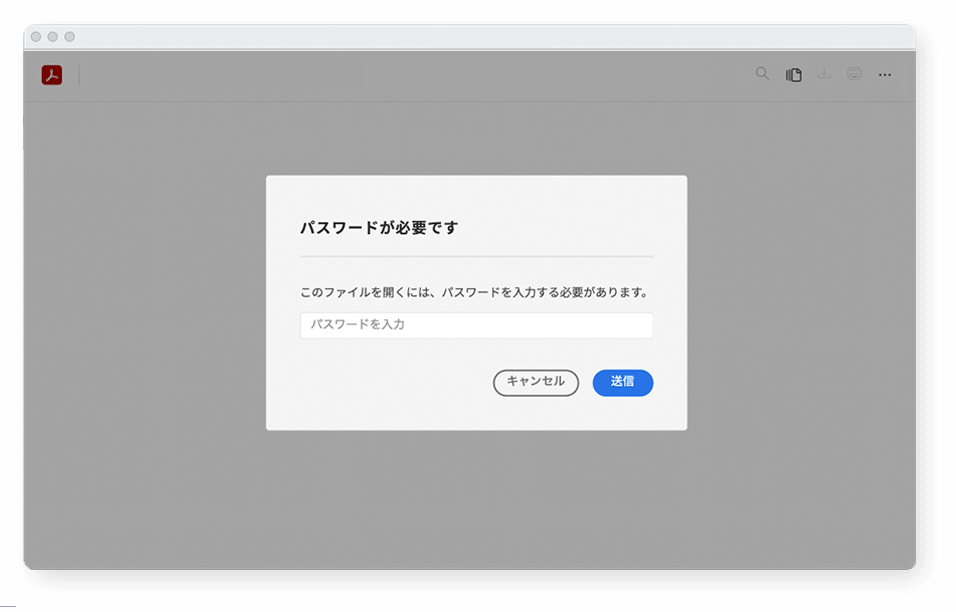Click the print document icon
Screen dimensions: 956x612
click(854, 74)
